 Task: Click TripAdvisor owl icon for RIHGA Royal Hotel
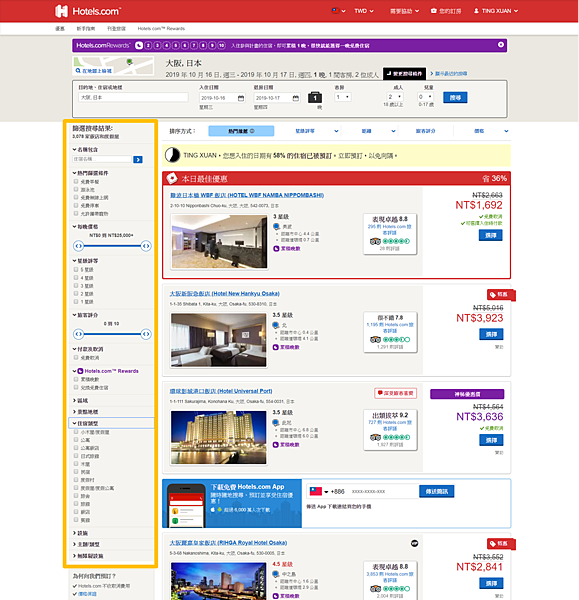[x=375, y=589]
